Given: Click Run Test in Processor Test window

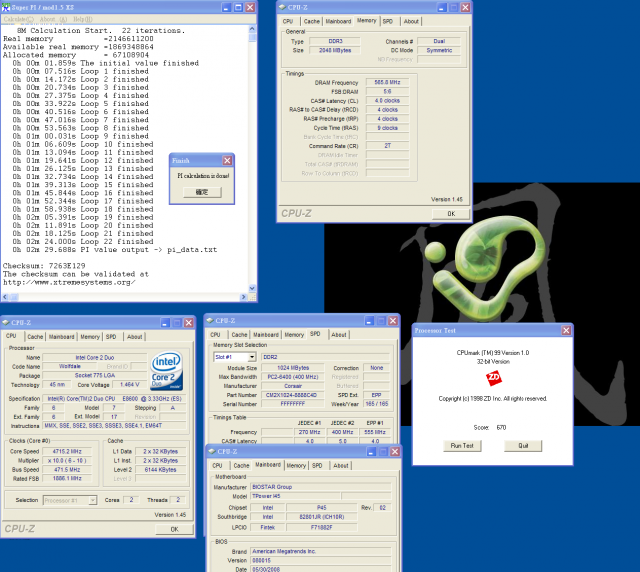Looking at the screenshot, I should coord(462,445).
